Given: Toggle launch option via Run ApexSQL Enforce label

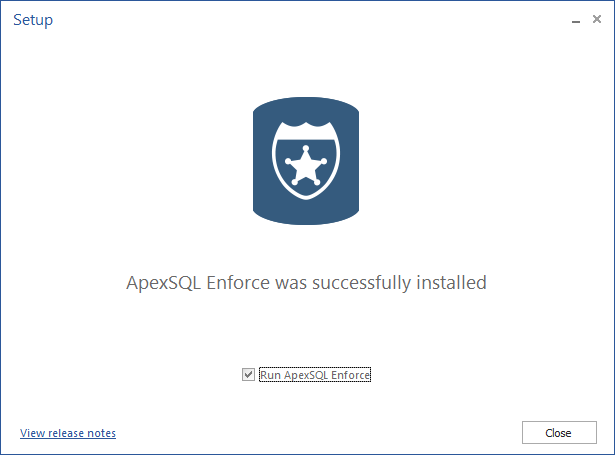Looking at the screenshot, I should click(x=315, y=375).
